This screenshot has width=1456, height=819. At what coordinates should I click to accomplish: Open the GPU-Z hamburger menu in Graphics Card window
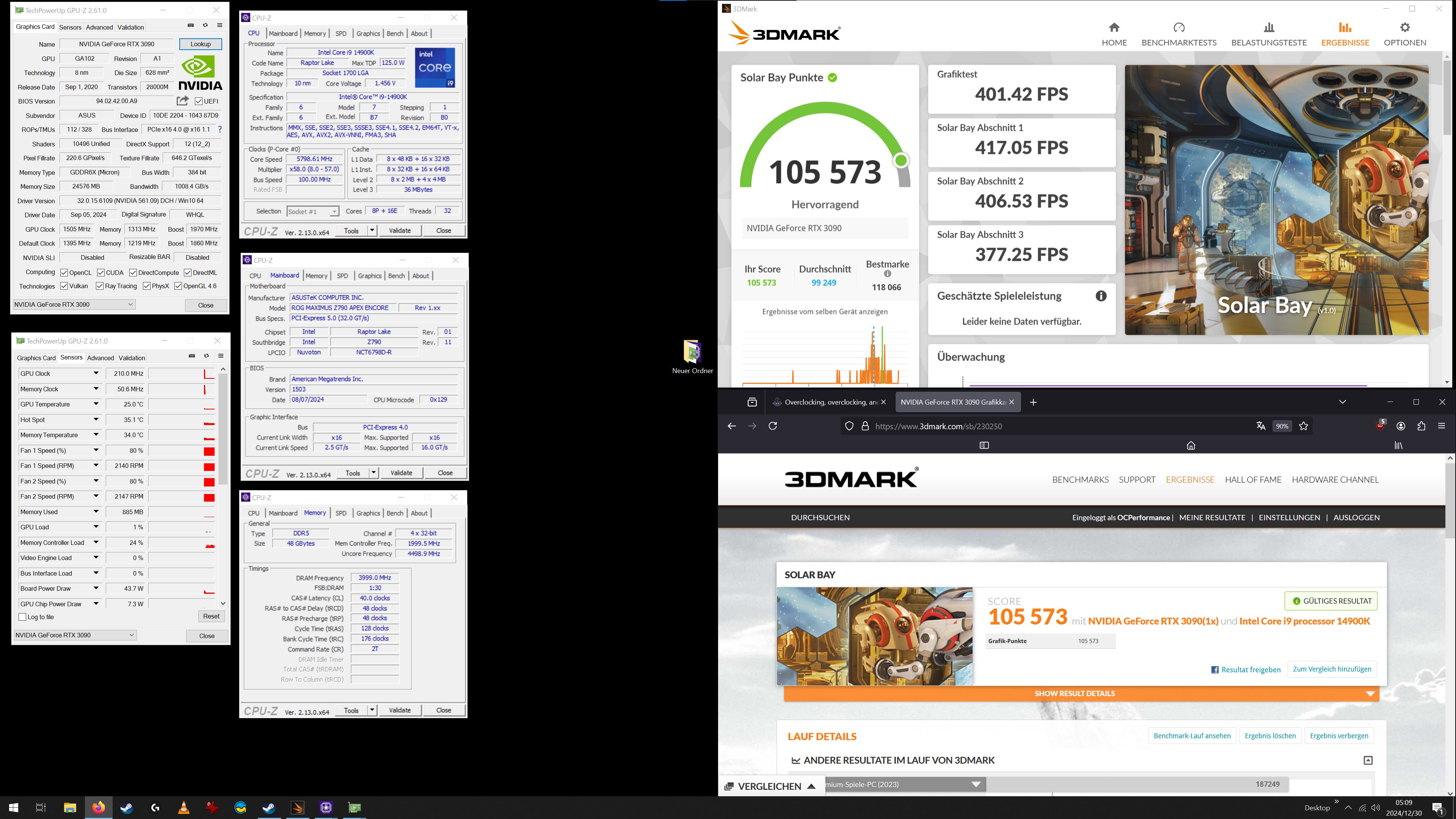point(220,25)
